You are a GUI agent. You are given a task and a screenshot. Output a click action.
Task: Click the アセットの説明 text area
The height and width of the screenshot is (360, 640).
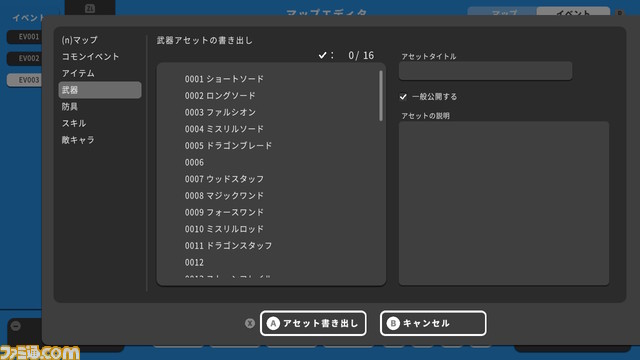pos(504,203)
